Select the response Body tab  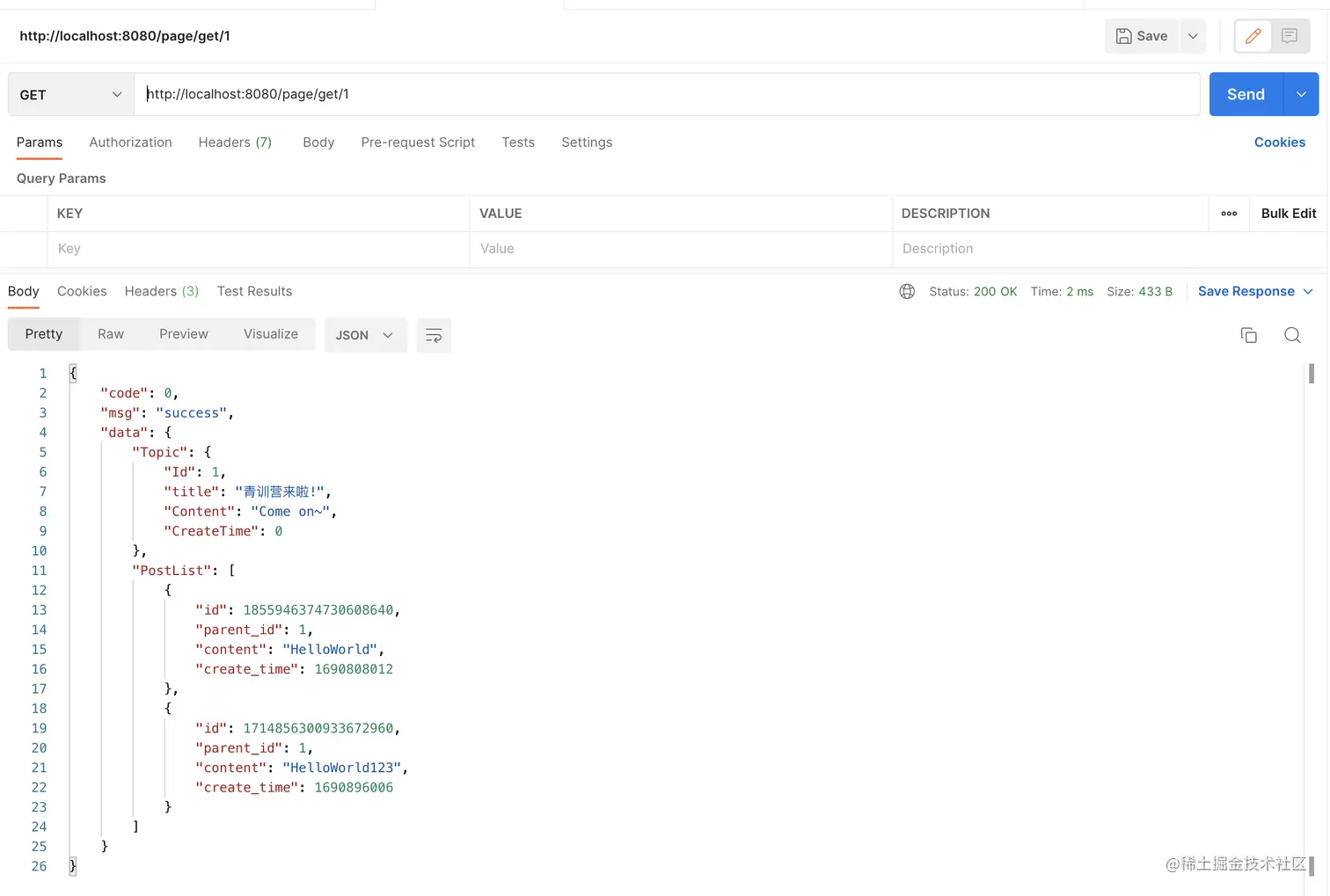coord(24,291)
